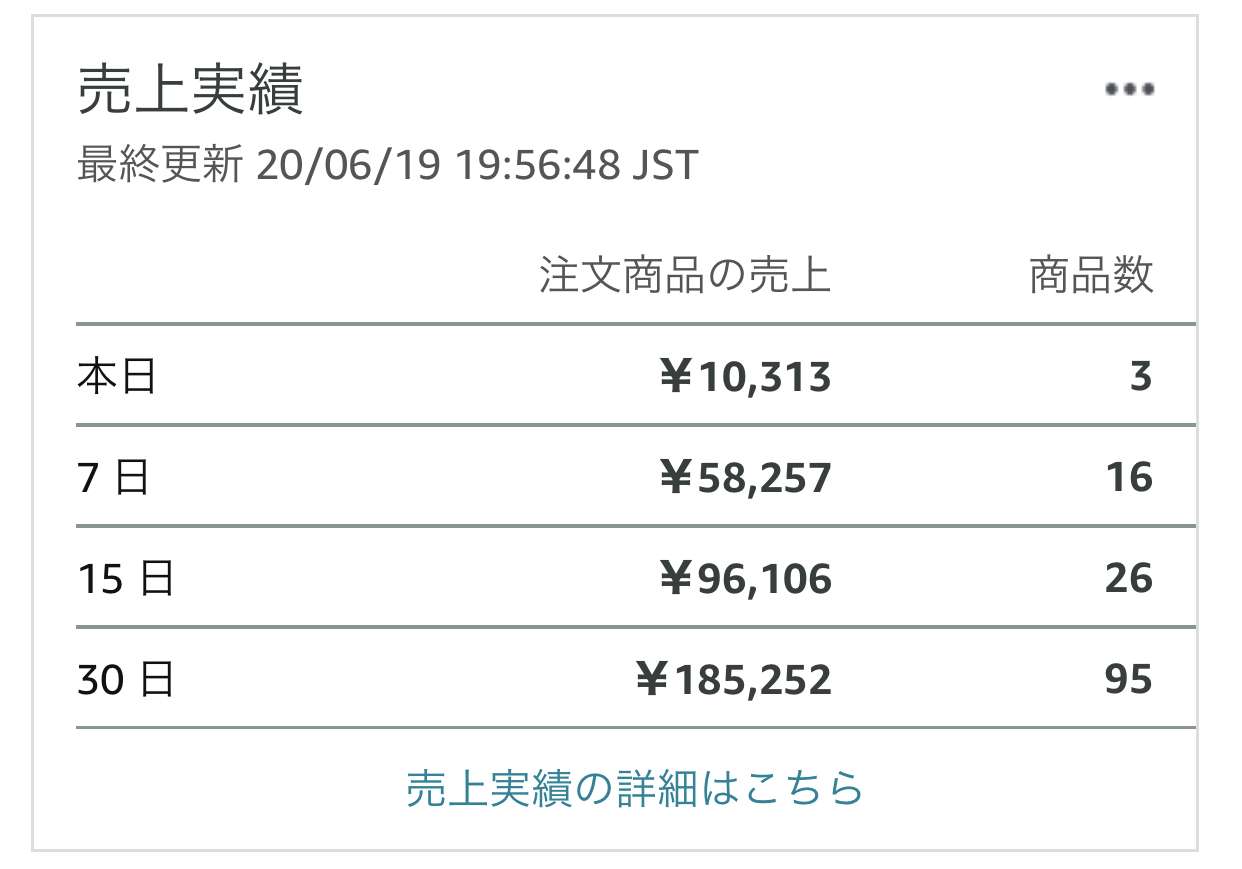
Task: Click the 15-day item count 26
Action: tap(1130, 580)
